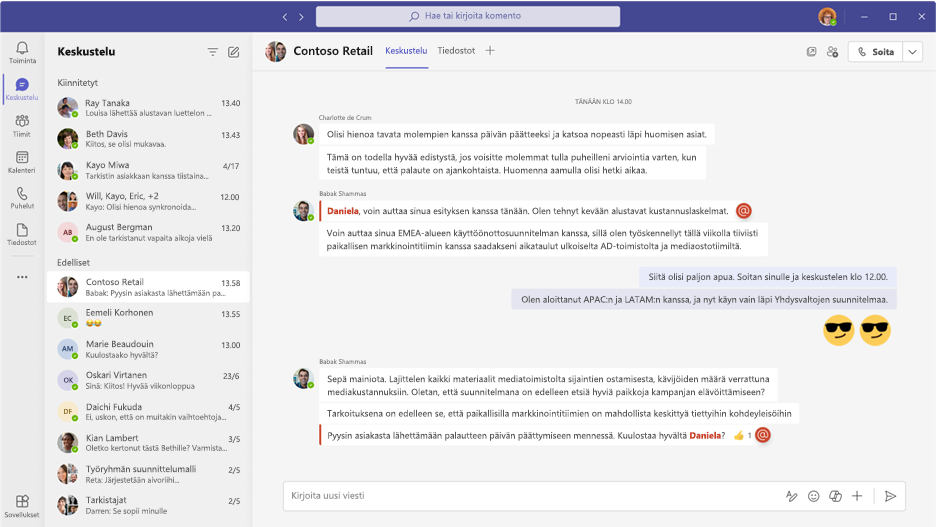This screenshot has width=936, height=527.
Task: Open the Sovellukset apps icon
Action: [x=22, y=506]
